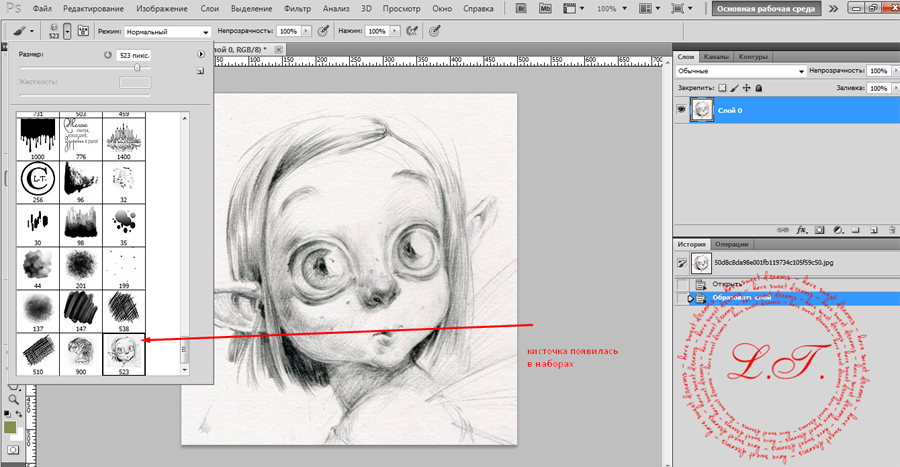Close the document tab
Image resolution: width=900 pixels, height=467 pixels.
point(278,50)
